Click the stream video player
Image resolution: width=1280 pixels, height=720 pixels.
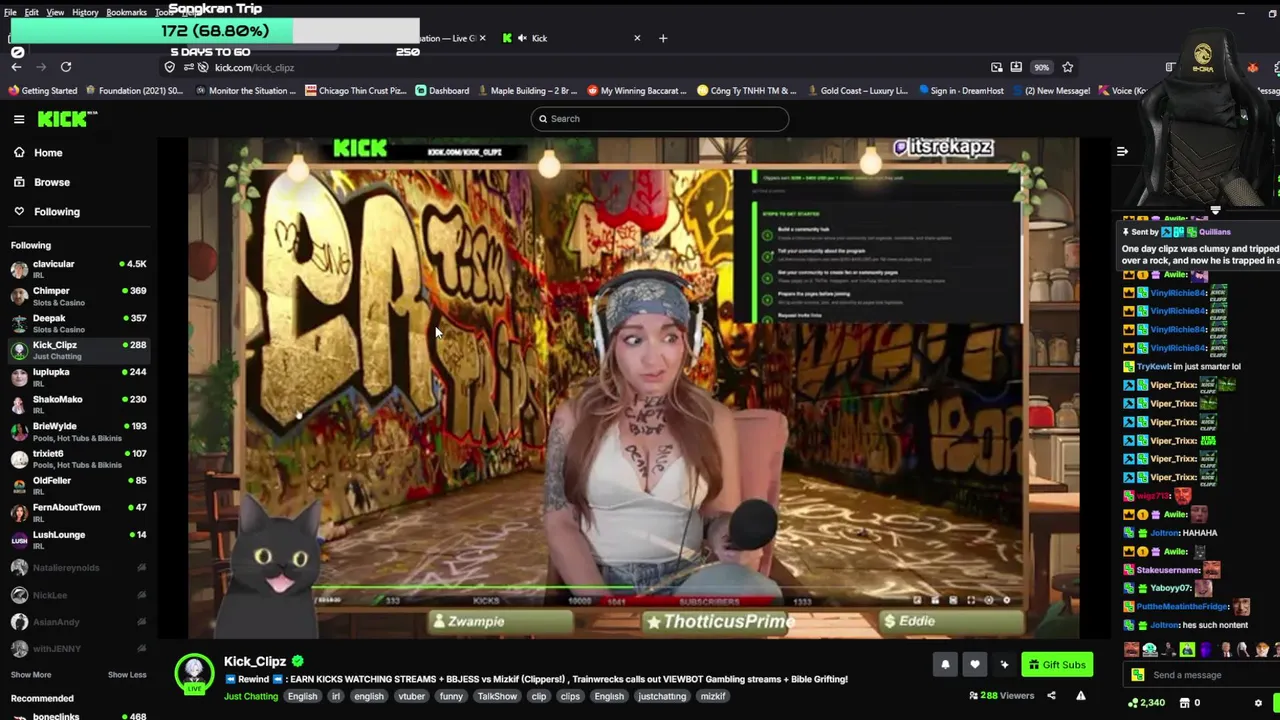[633, 388]
